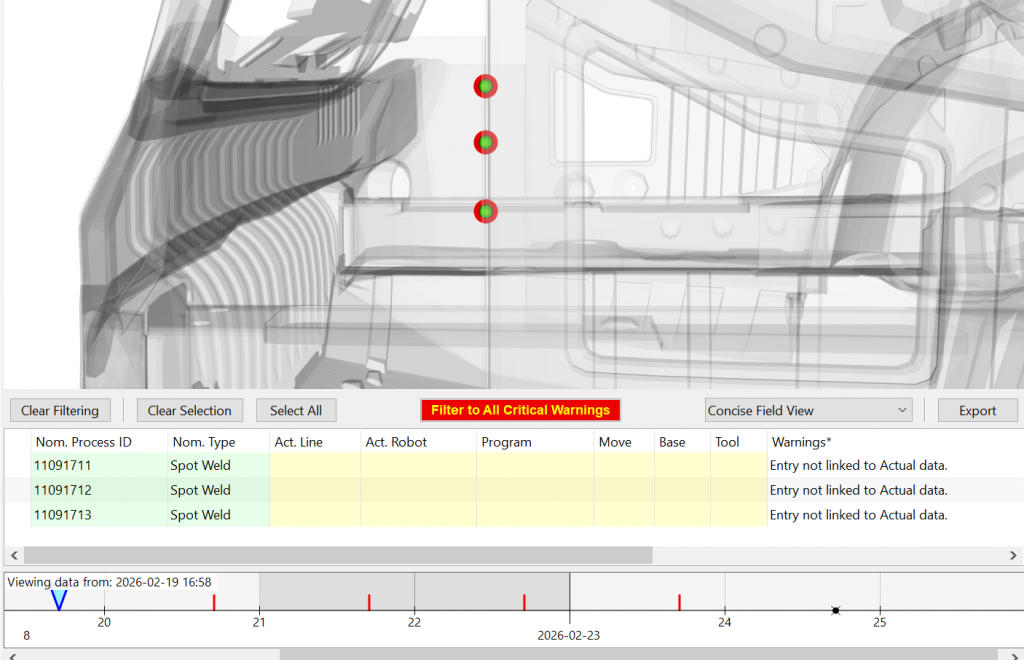
Task: Click the red timeline tick before 24
Action: pos(679,602)
